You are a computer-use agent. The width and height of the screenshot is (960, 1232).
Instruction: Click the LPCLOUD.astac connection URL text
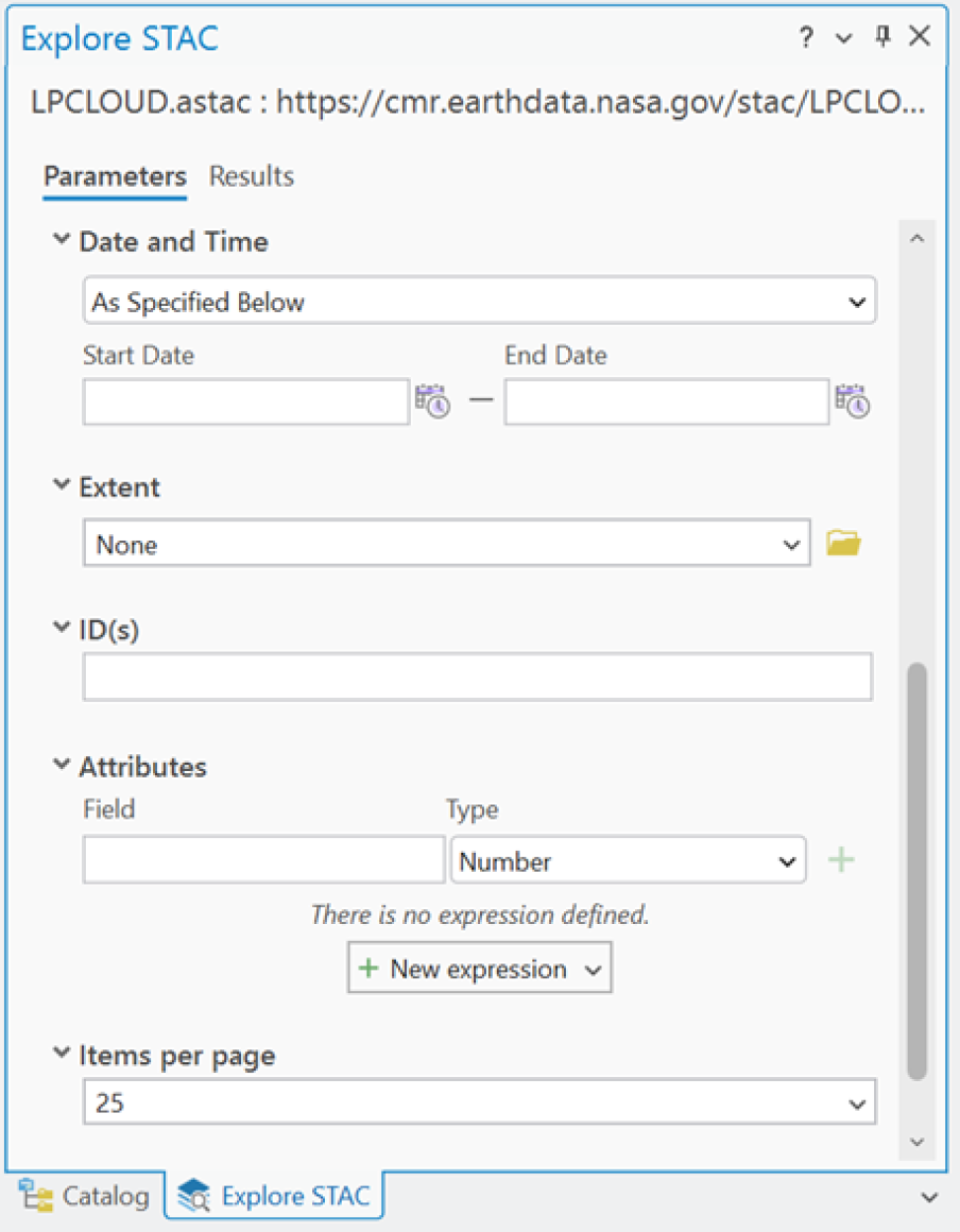478,102
